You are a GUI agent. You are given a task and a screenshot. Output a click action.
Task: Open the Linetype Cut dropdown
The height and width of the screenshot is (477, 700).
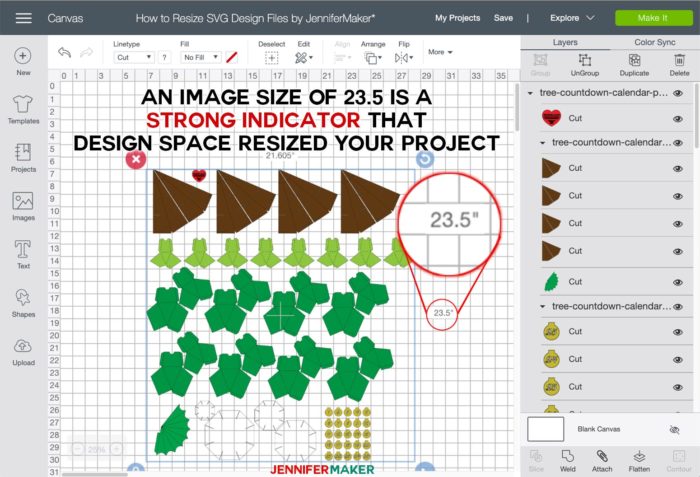click(x=133, y=57)
